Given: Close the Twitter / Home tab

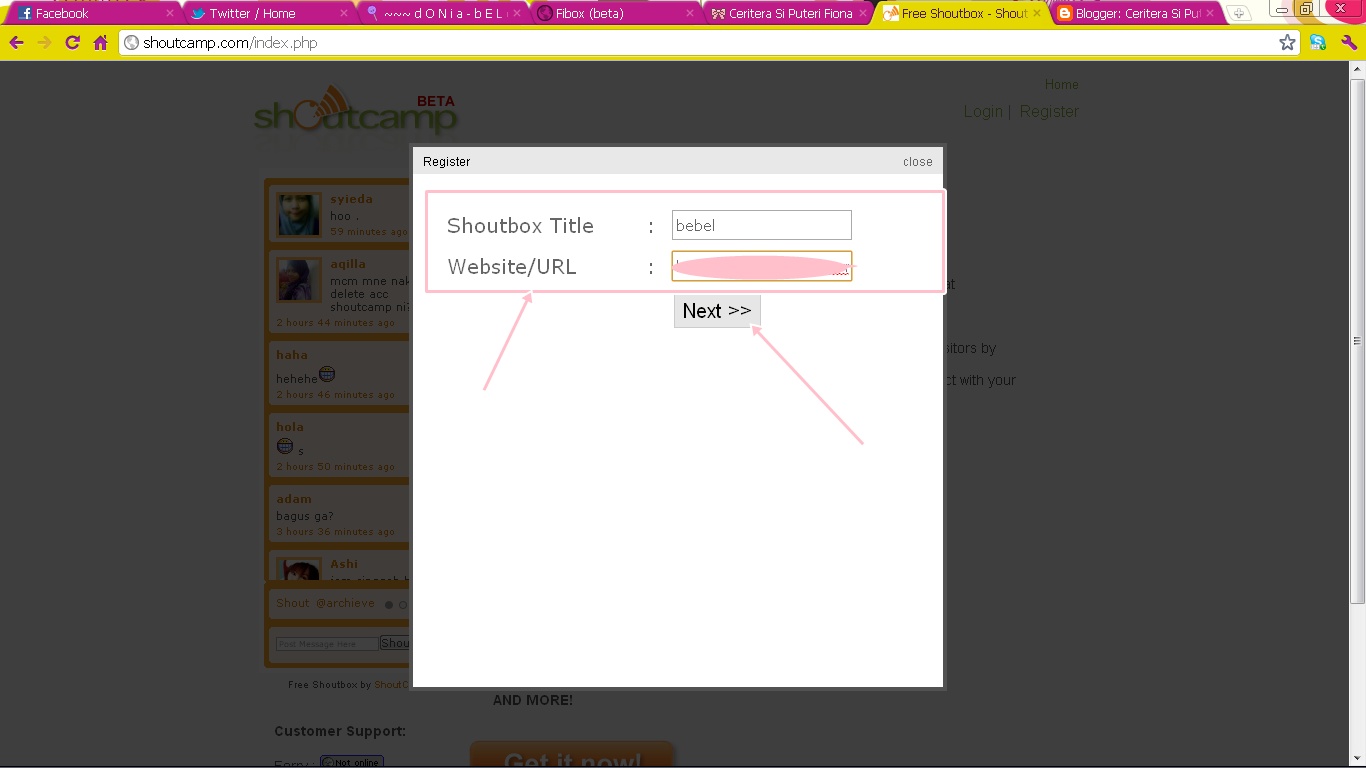Looking at the screenshot, I should [344, 14].
